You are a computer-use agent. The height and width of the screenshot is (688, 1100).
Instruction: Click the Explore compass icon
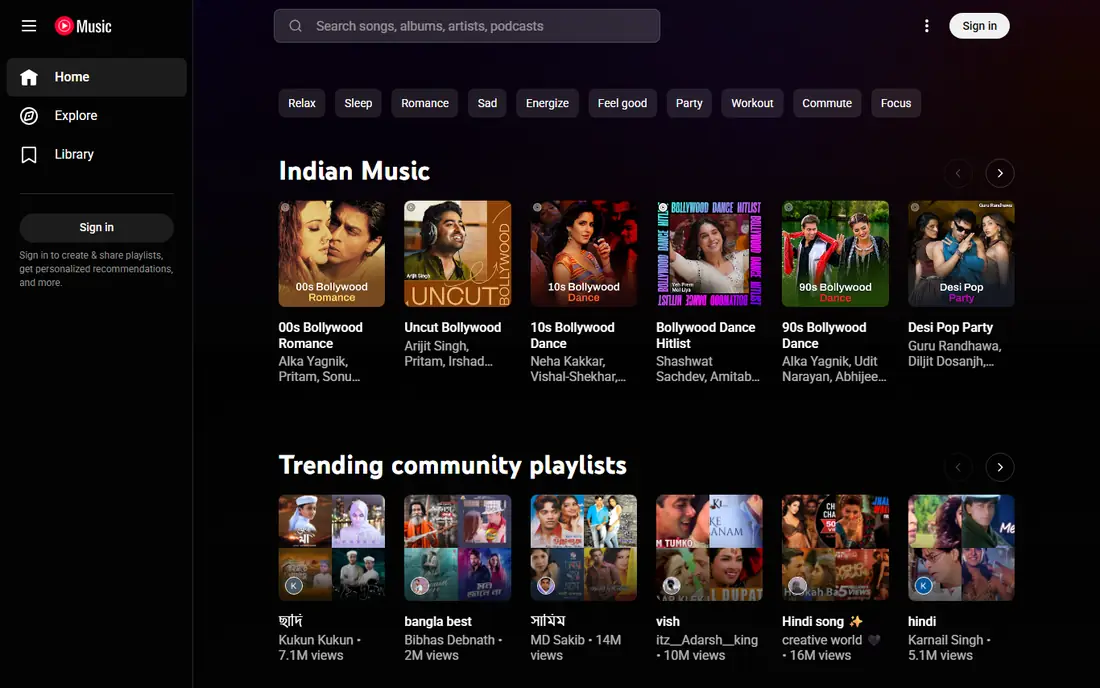point(29,116)
